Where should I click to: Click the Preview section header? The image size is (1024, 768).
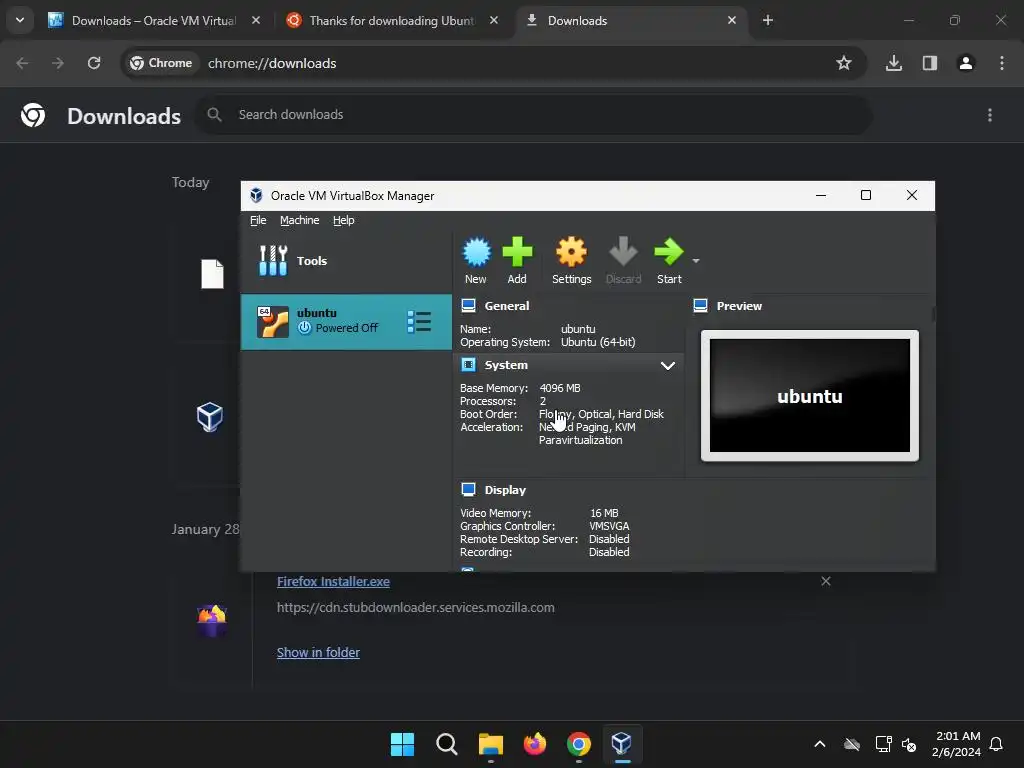tap(739, 306)
